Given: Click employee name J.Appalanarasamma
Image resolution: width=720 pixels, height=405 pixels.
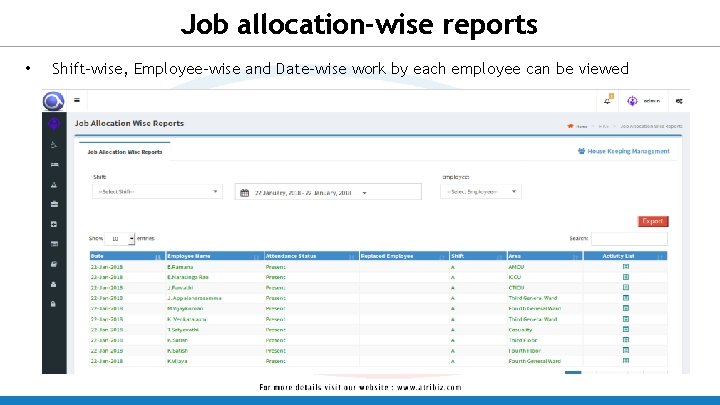Looking at the screenshot, I should [194, 298].
